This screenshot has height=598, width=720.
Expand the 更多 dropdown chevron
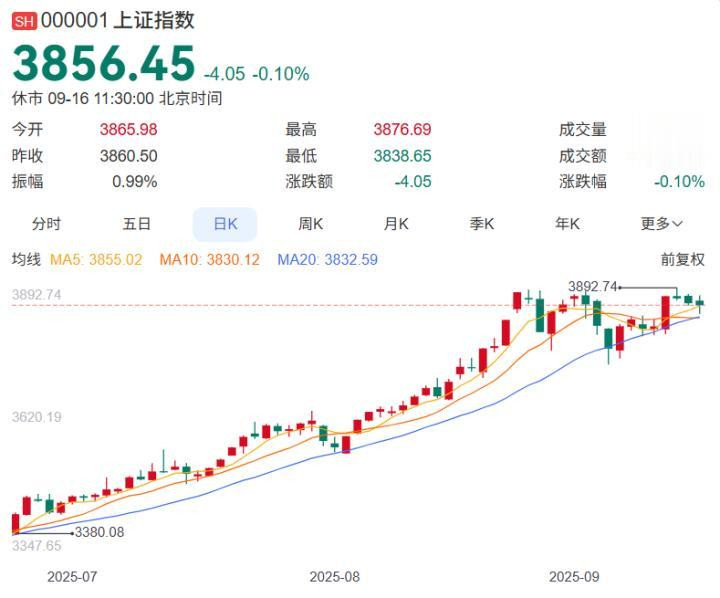(677, 224)
